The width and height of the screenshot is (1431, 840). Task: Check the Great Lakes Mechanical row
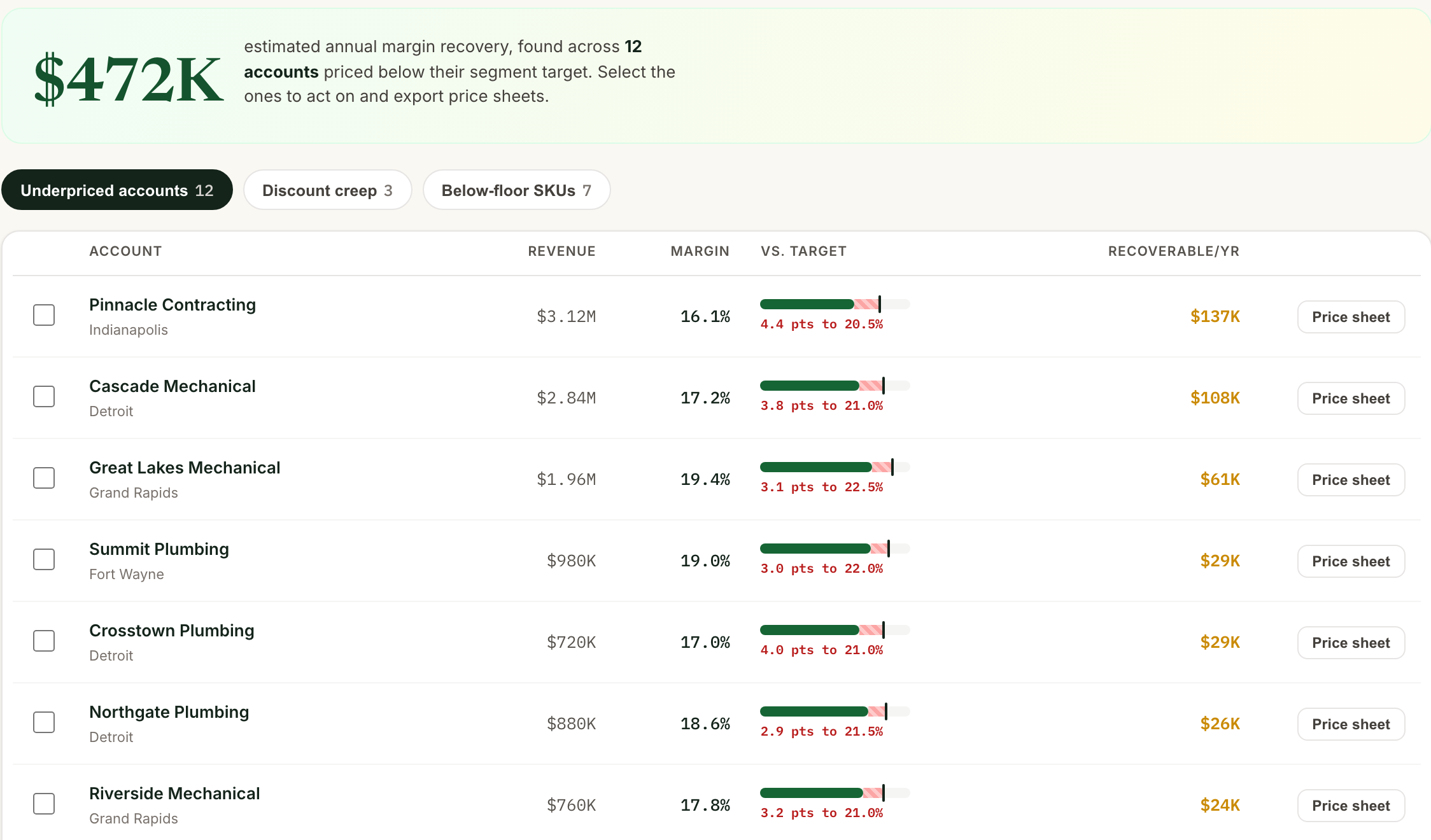[x=44, y=478]
